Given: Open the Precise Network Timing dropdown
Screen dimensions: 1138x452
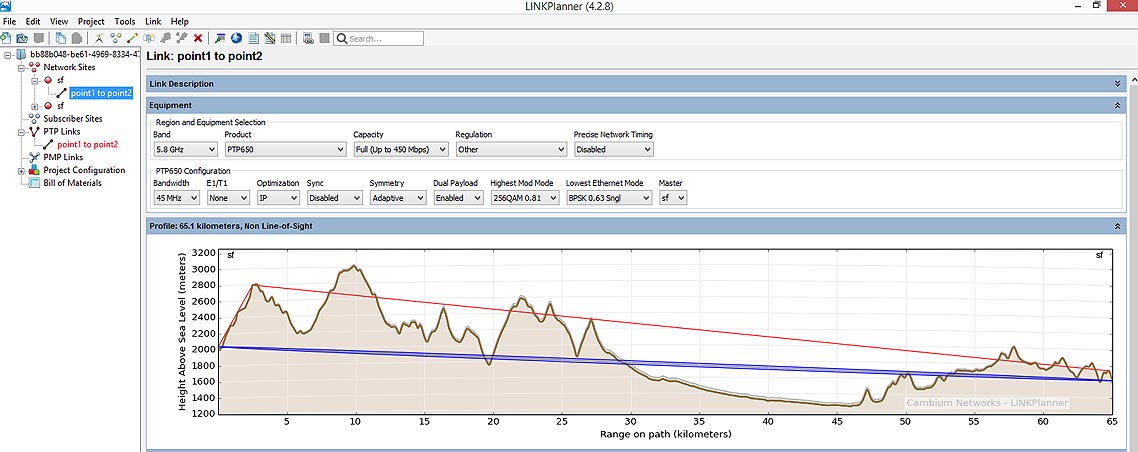Looking at the screenshot, I should tap(613, 149).
